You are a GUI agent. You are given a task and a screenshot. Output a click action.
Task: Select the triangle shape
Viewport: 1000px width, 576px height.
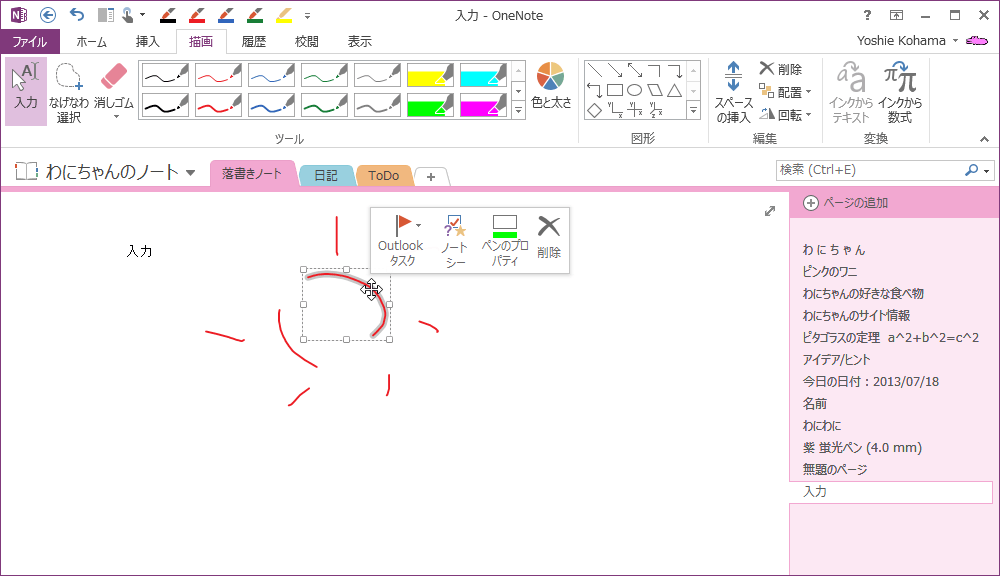coord(674,91)
